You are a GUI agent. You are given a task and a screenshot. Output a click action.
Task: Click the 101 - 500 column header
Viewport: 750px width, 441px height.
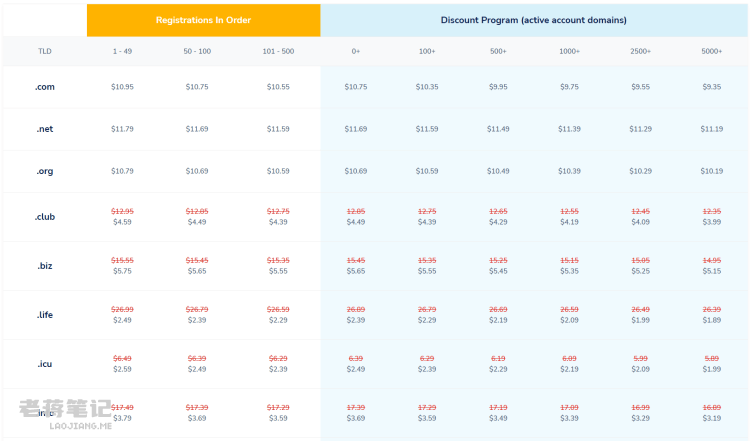(278, 51)
